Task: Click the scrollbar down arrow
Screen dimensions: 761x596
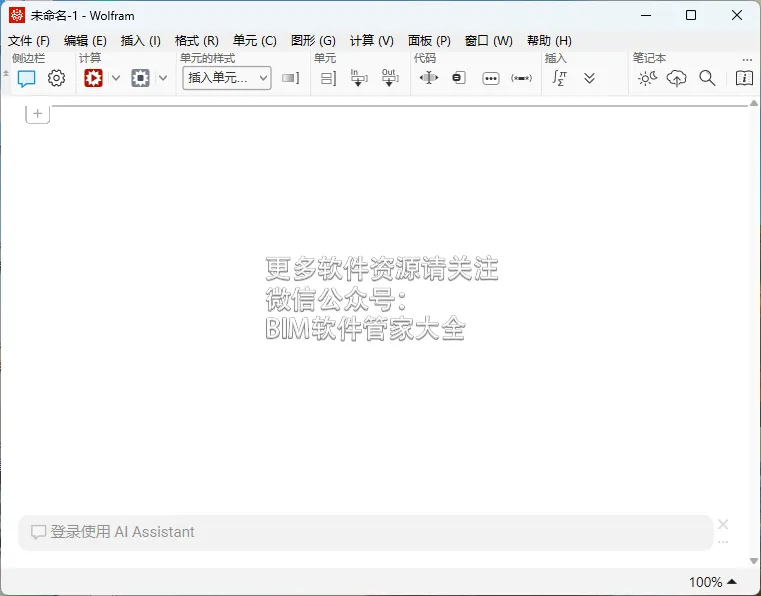Action: [x=754, y=561]
